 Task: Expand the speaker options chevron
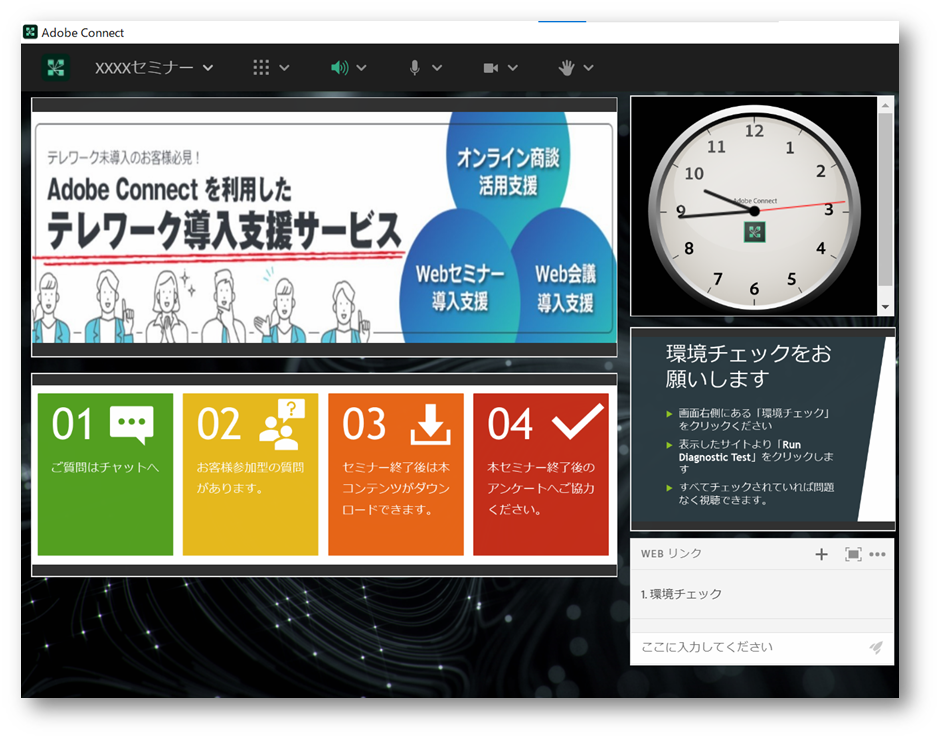pos(361,68)
